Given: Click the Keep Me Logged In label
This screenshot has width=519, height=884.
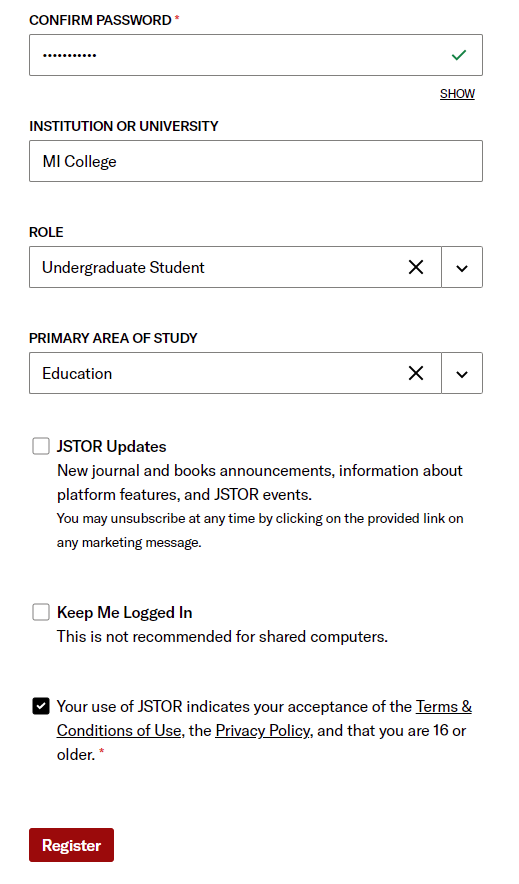Looking at the screenshot, I should tap(125, 612).
